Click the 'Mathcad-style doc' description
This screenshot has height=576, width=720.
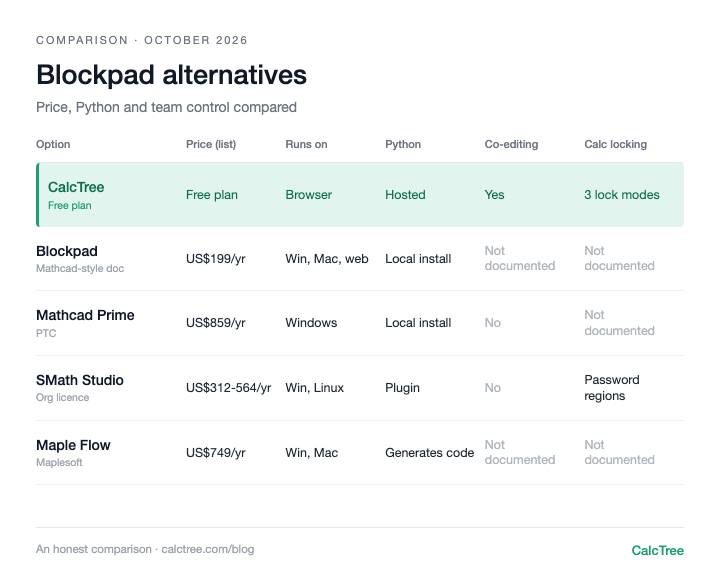coord(80,269)
